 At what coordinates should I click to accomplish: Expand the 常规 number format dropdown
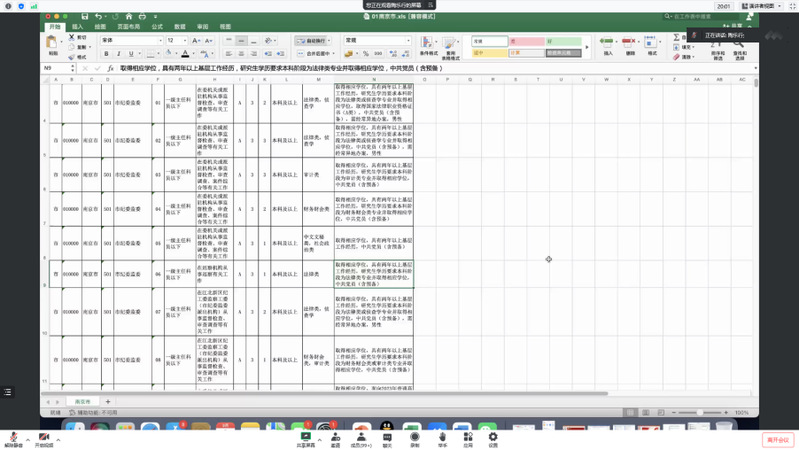408,41
